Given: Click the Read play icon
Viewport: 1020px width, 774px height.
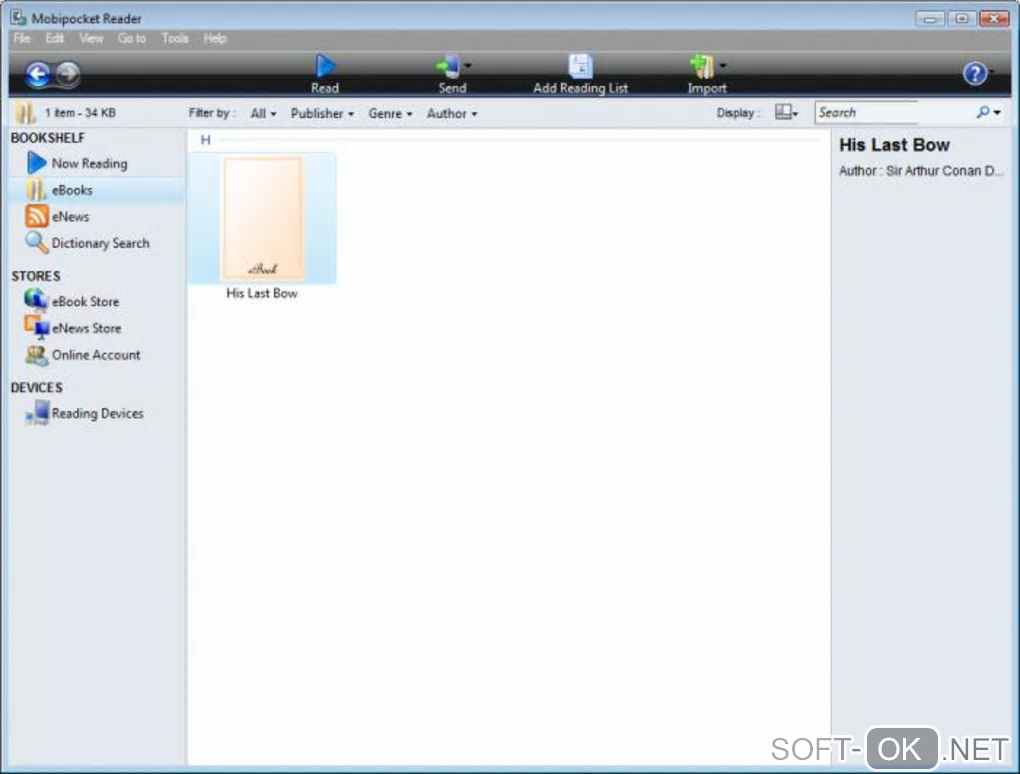Looking at the screenshot, I should pos(325,66).
